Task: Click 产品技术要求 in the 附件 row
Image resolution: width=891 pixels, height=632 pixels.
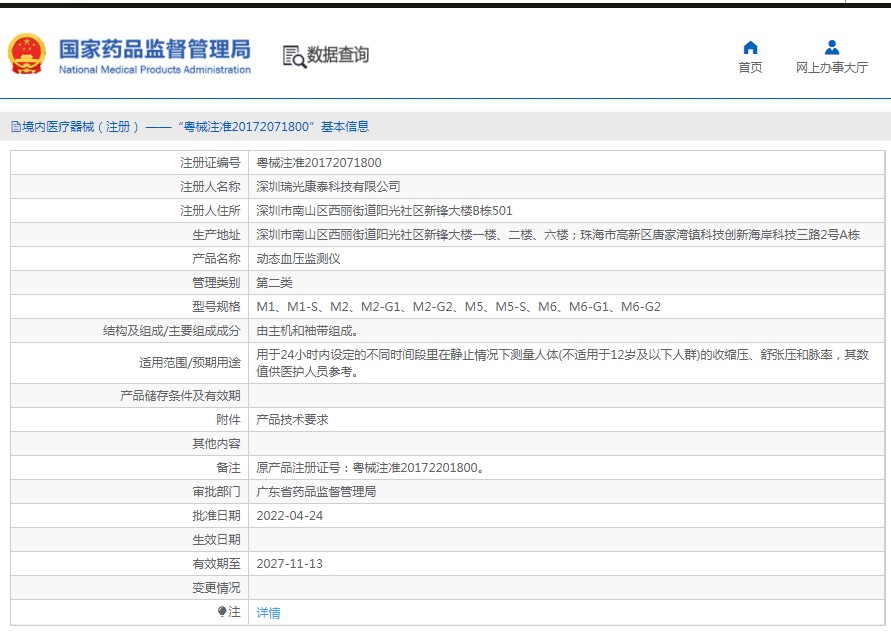Action: tap(292, 420)
